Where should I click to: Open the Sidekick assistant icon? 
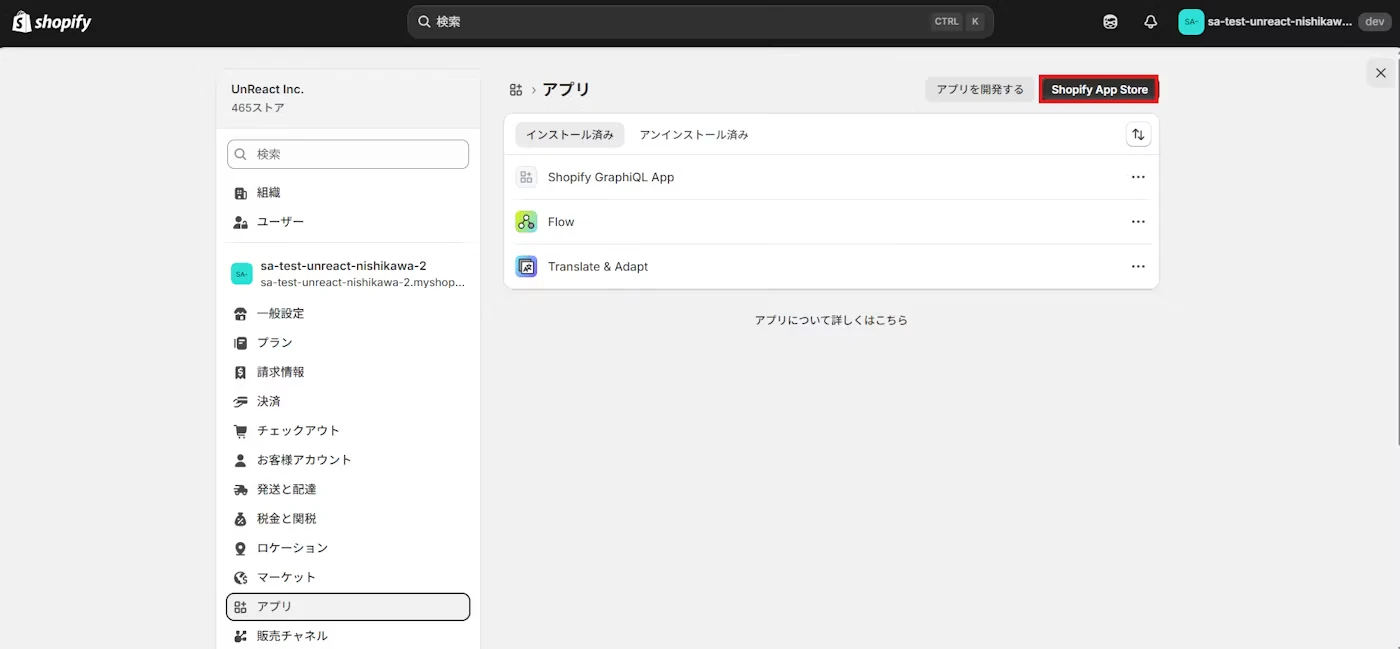pos(1110,22)
